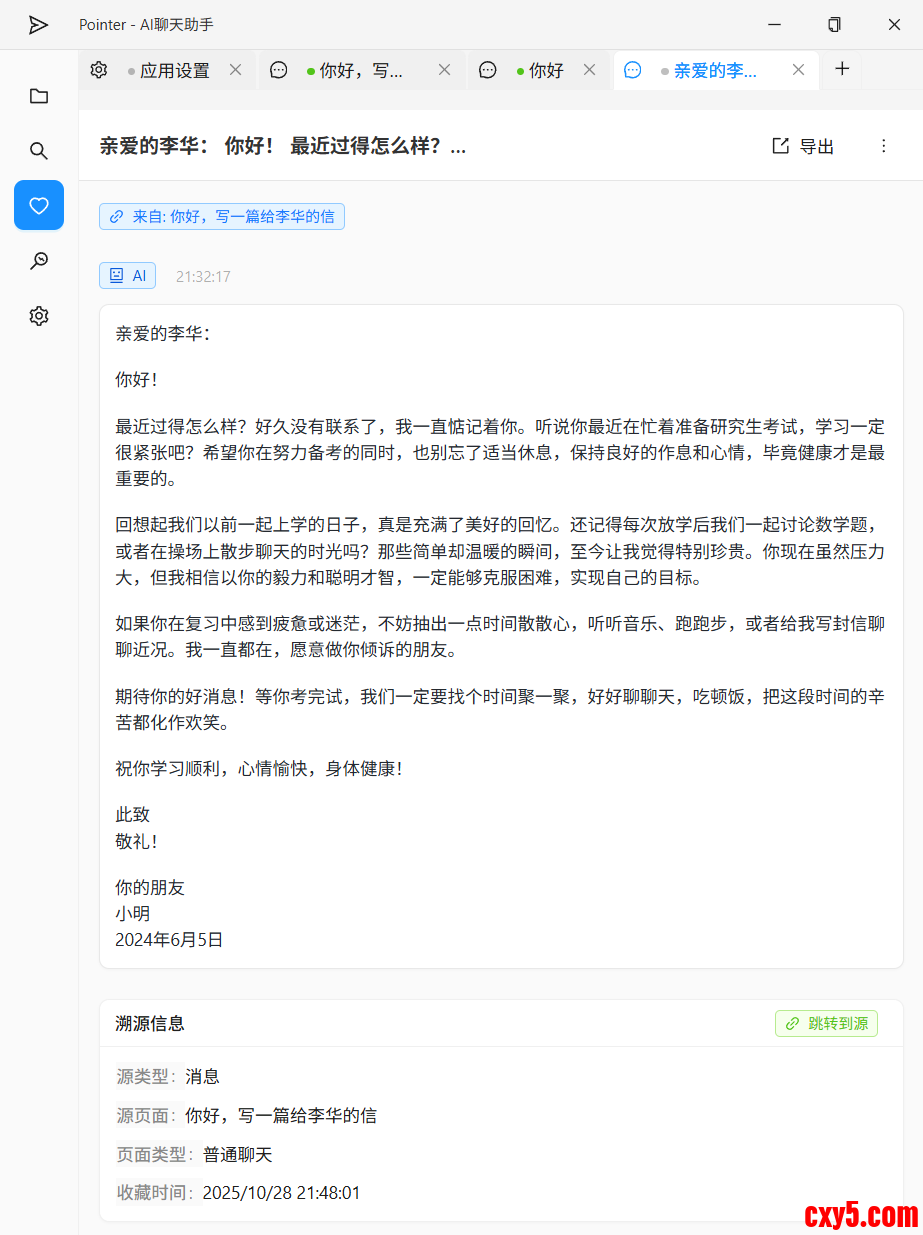Click the 页面类型 label
Screen dimensions: 923x1235
point(155,1154)
